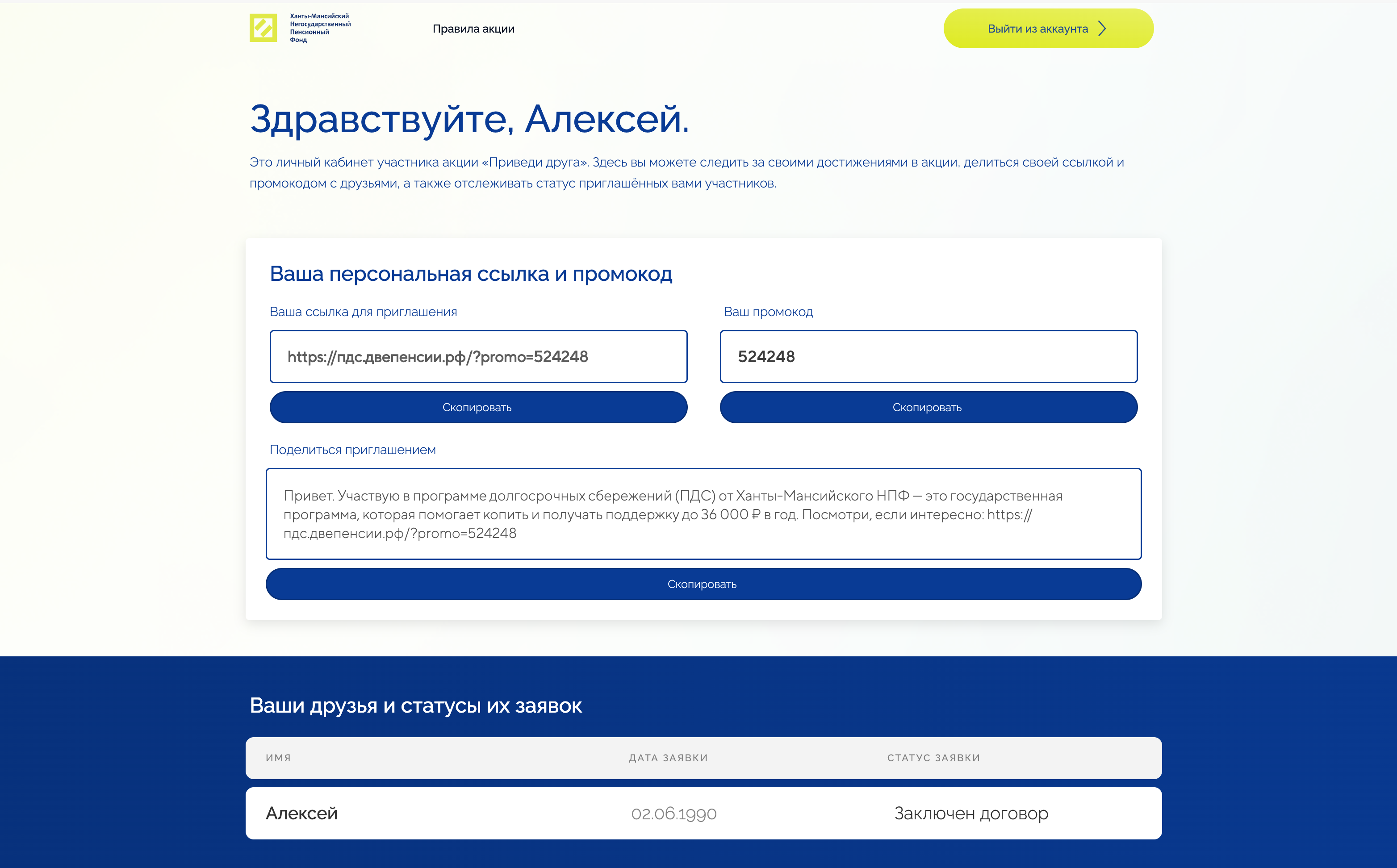This screenshot has width=1397, height=868.
Task: Click the date 02.06.1990 in the table
Action: coord(673,814)
